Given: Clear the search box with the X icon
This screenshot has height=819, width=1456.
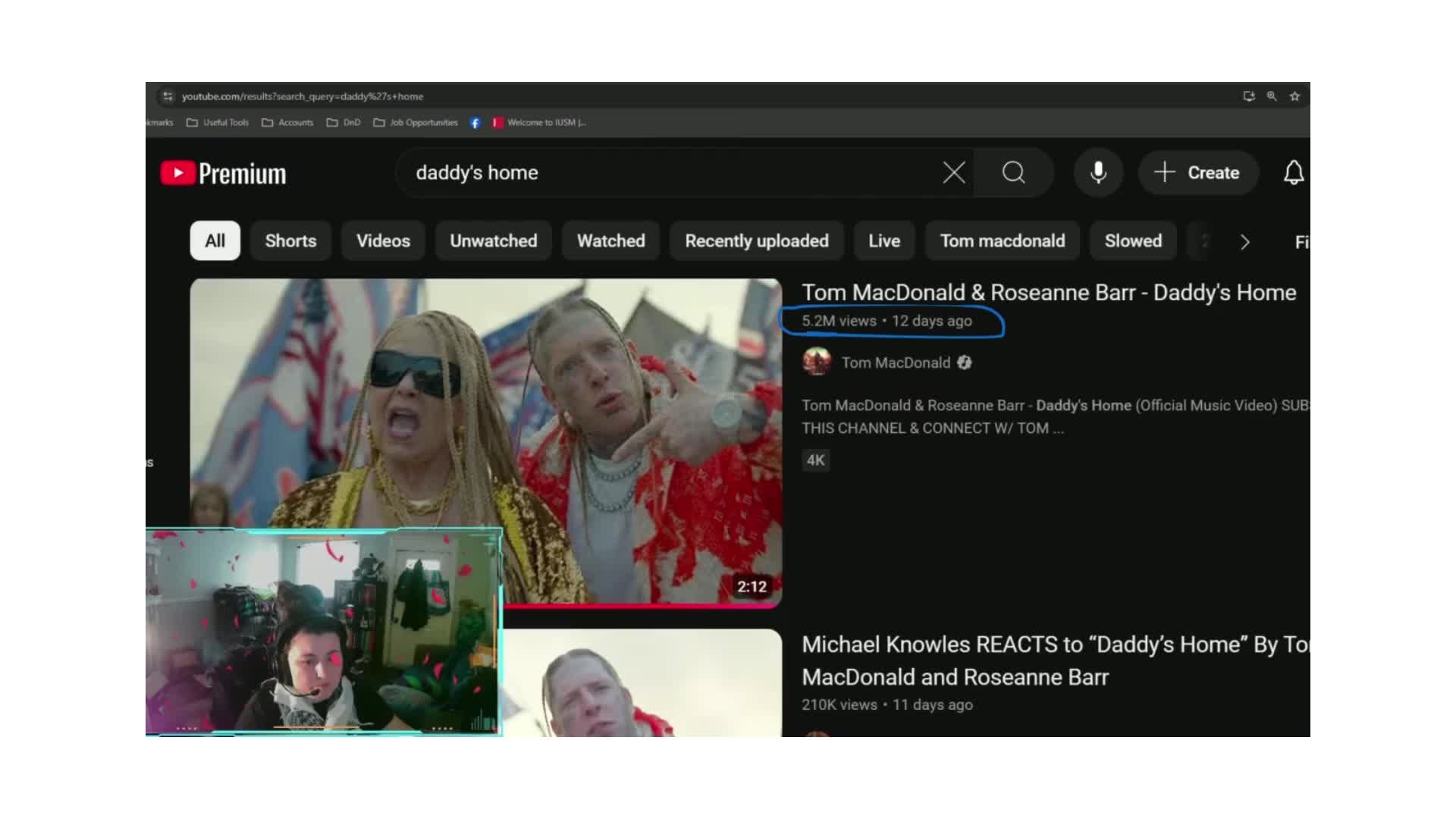Looking at the screenshot, I should (x=953, y=173).
